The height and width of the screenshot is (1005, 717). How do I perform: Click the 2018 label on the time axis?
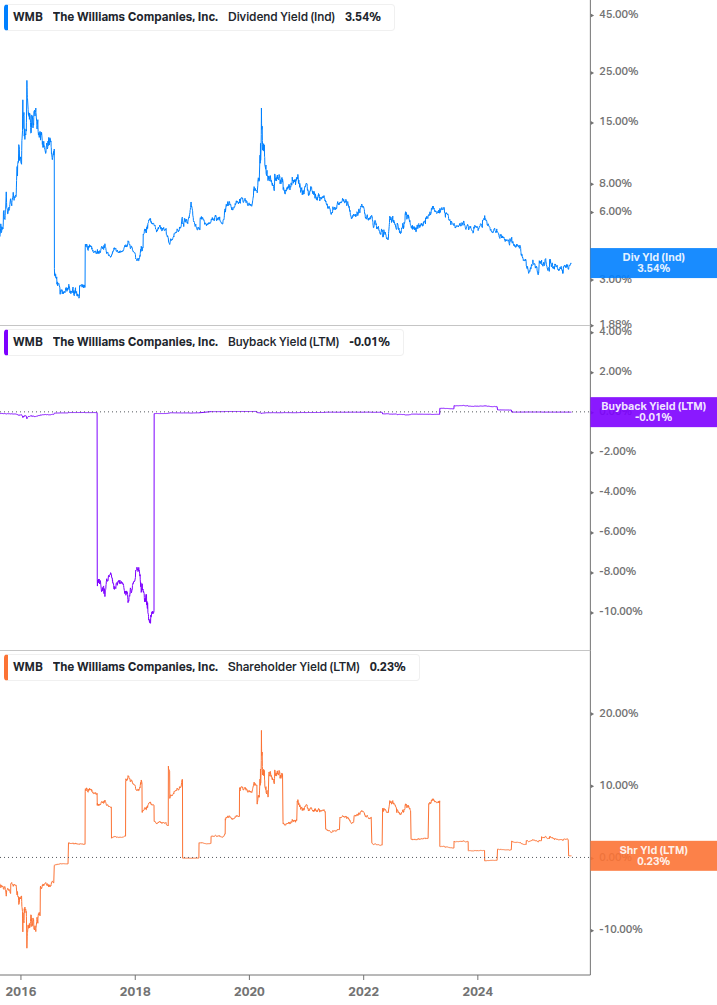pyautogui.click(x=135, y=992)
